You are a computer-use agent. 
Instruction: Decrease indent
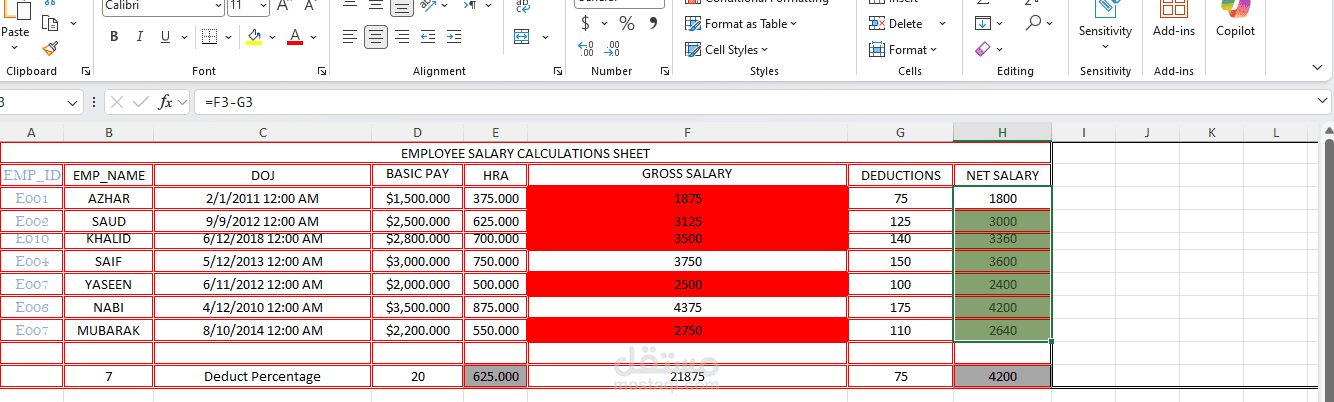(428, 37)
